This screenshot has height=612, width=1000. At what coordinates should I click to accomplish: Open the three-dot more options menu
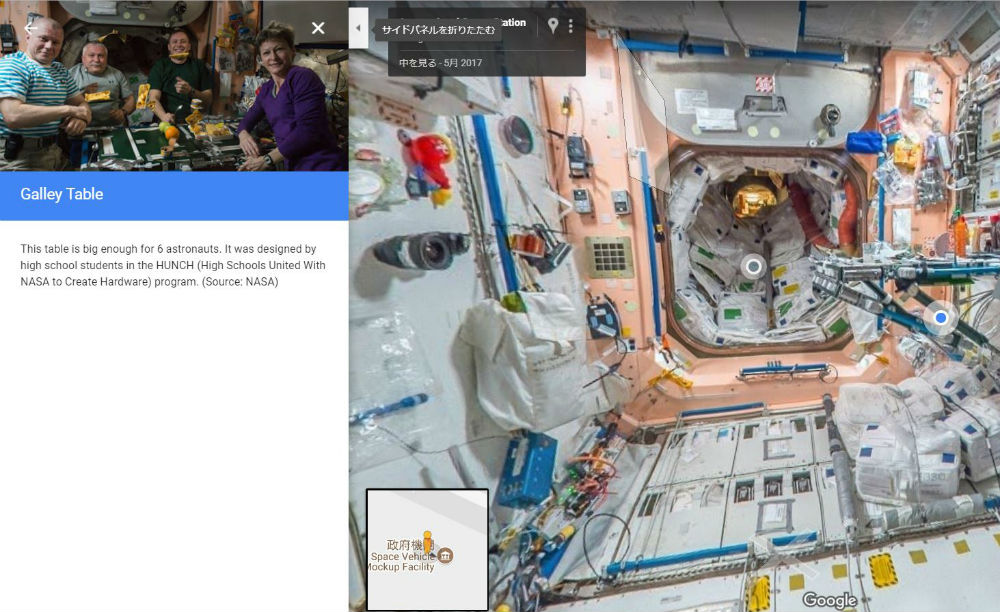click(x=571, y=26)
